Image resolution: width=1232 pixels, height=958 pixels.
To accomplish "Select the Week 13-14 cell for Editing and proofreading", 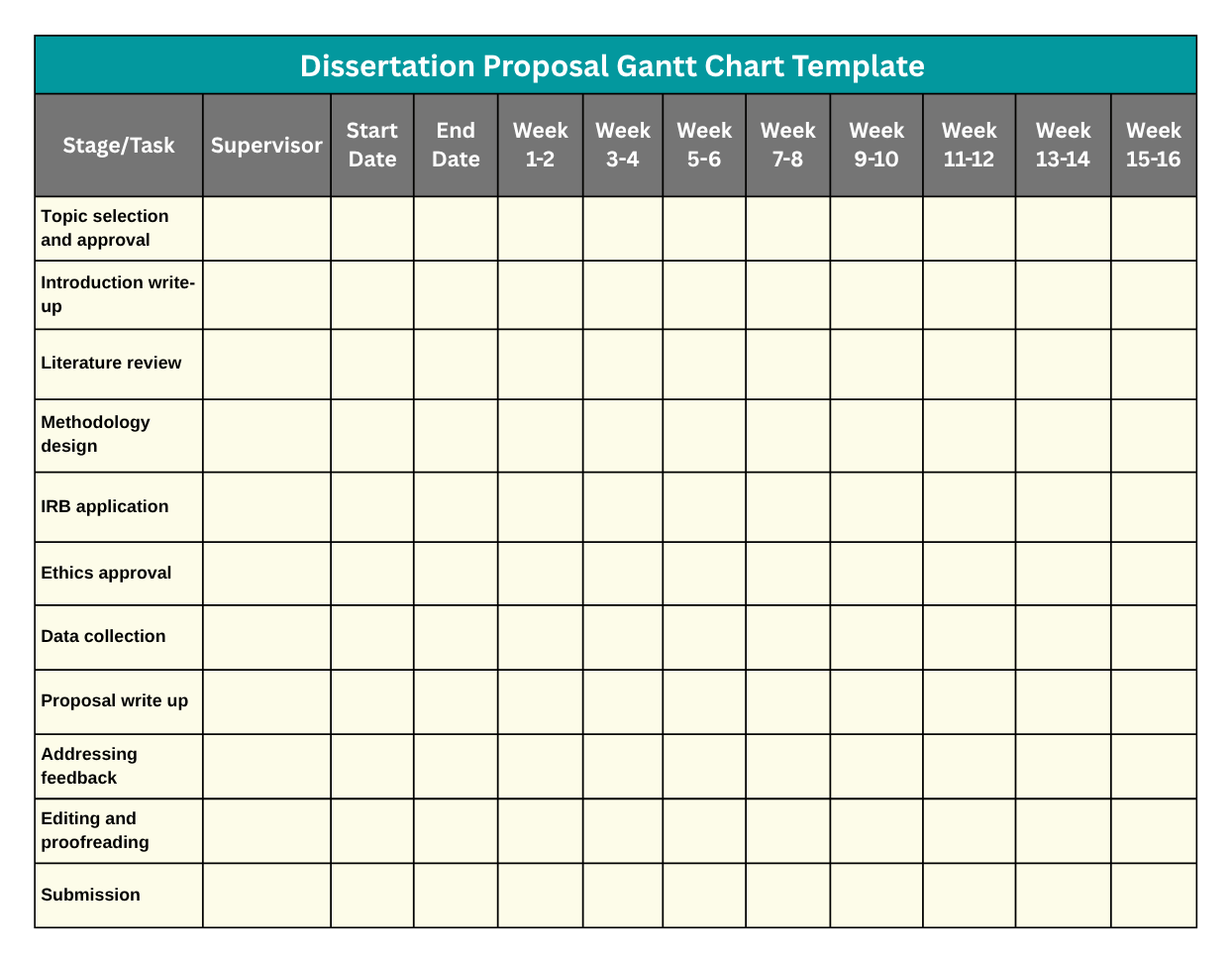I will pos(1063,831).
